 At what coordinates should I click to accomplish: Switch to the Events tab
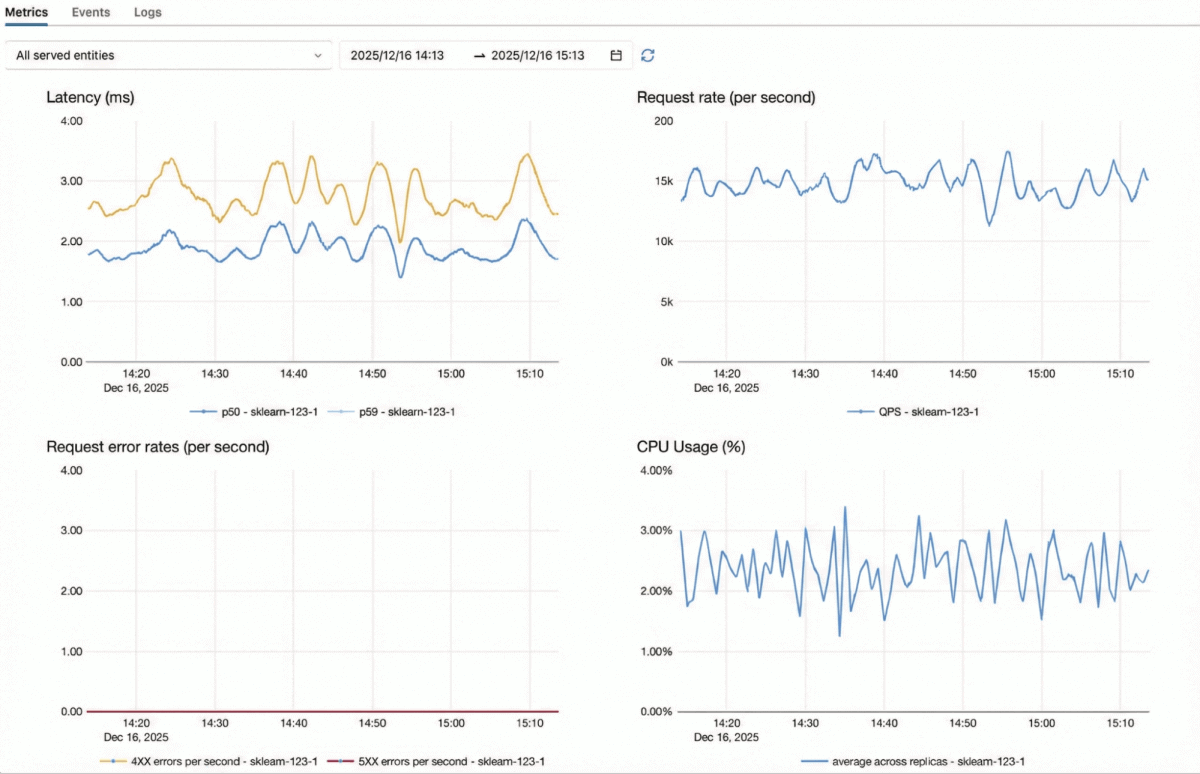click(x=91, y=12)
